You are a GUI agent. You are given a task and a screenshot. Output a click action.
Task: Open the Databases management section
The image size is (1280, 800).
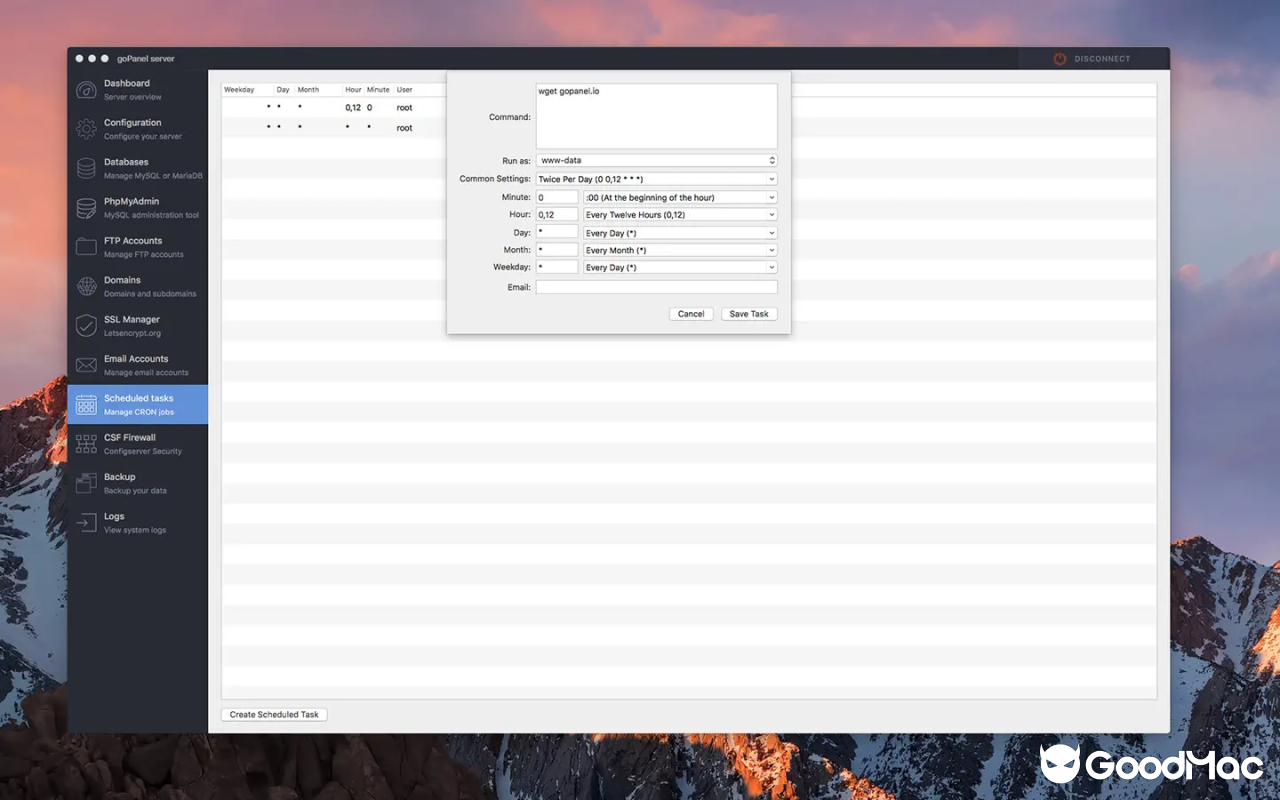tap(85, 167)
